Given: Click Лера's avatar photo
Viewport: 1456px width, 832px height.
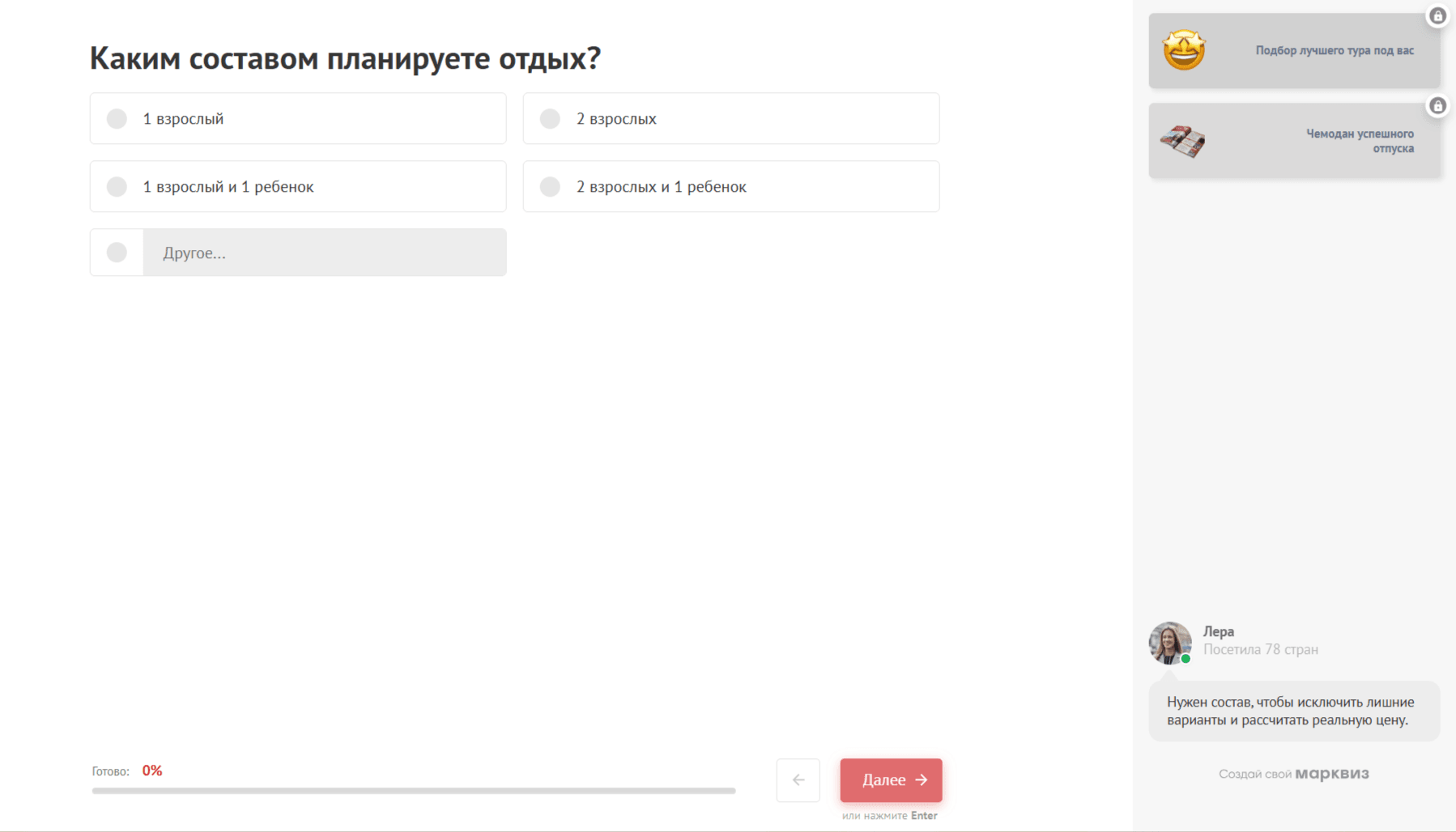Looking at the screenshot, I should coord(1169,643).
